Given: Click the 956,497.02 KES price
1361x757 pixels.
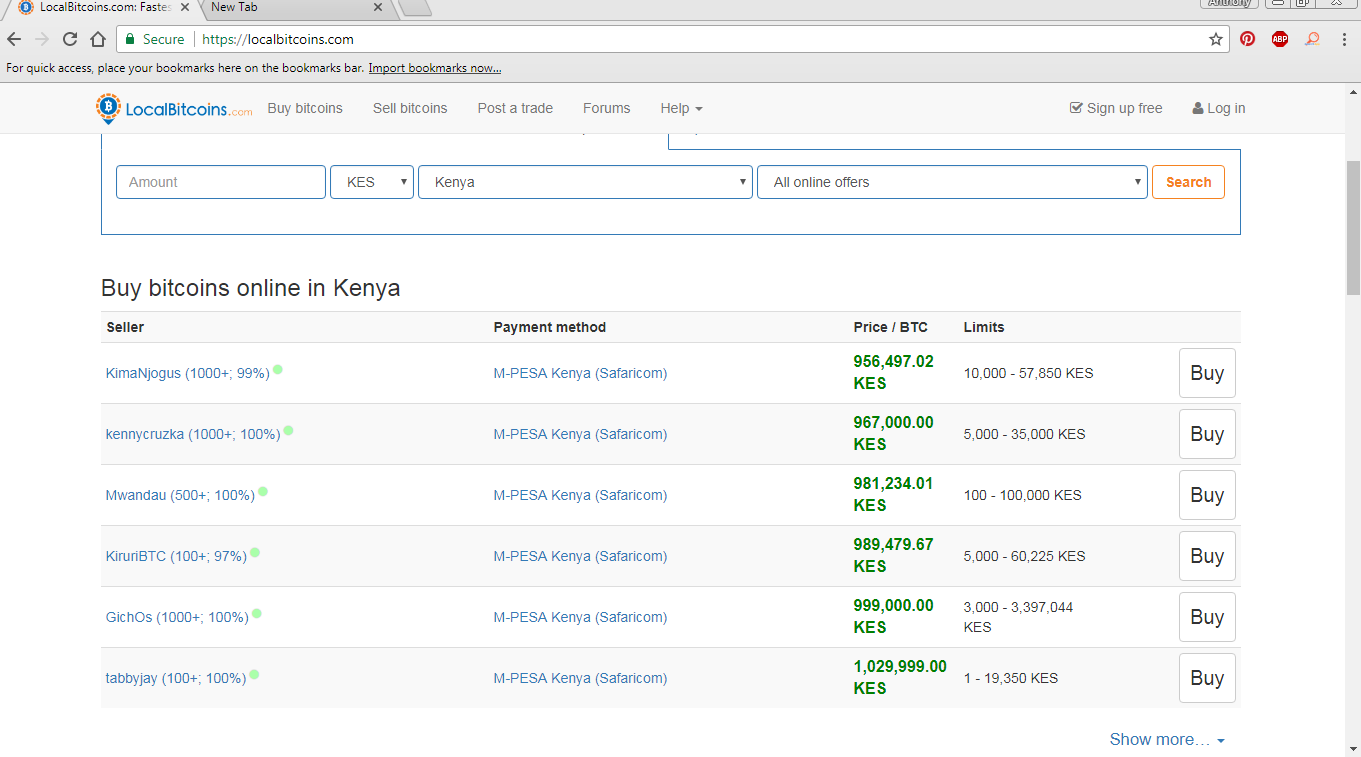Looking at the screenshot, I should pos(893,372).
